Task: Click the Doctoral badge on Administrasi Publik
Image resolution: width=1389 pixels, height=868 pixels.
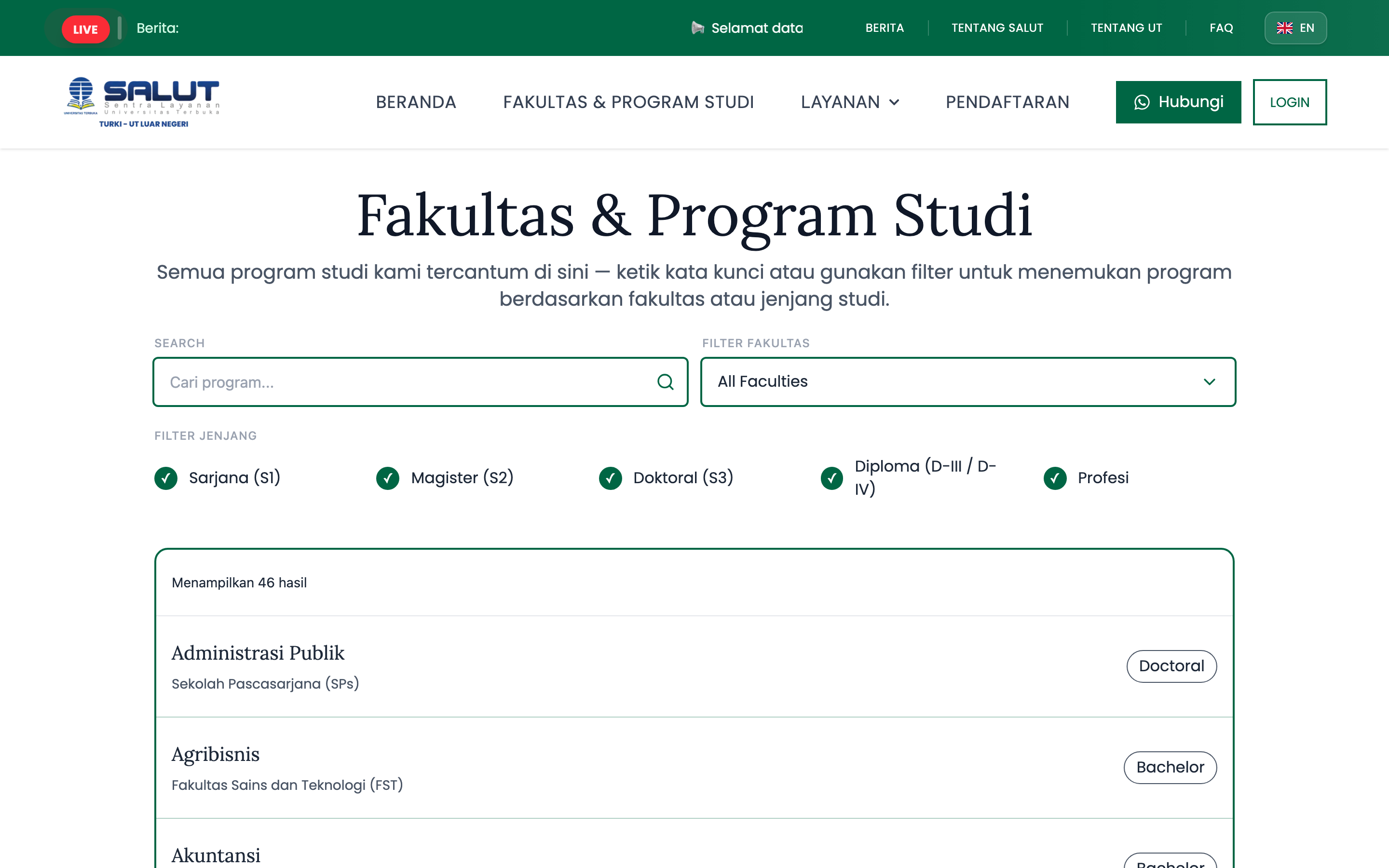Action: (x=1171, y=666)
